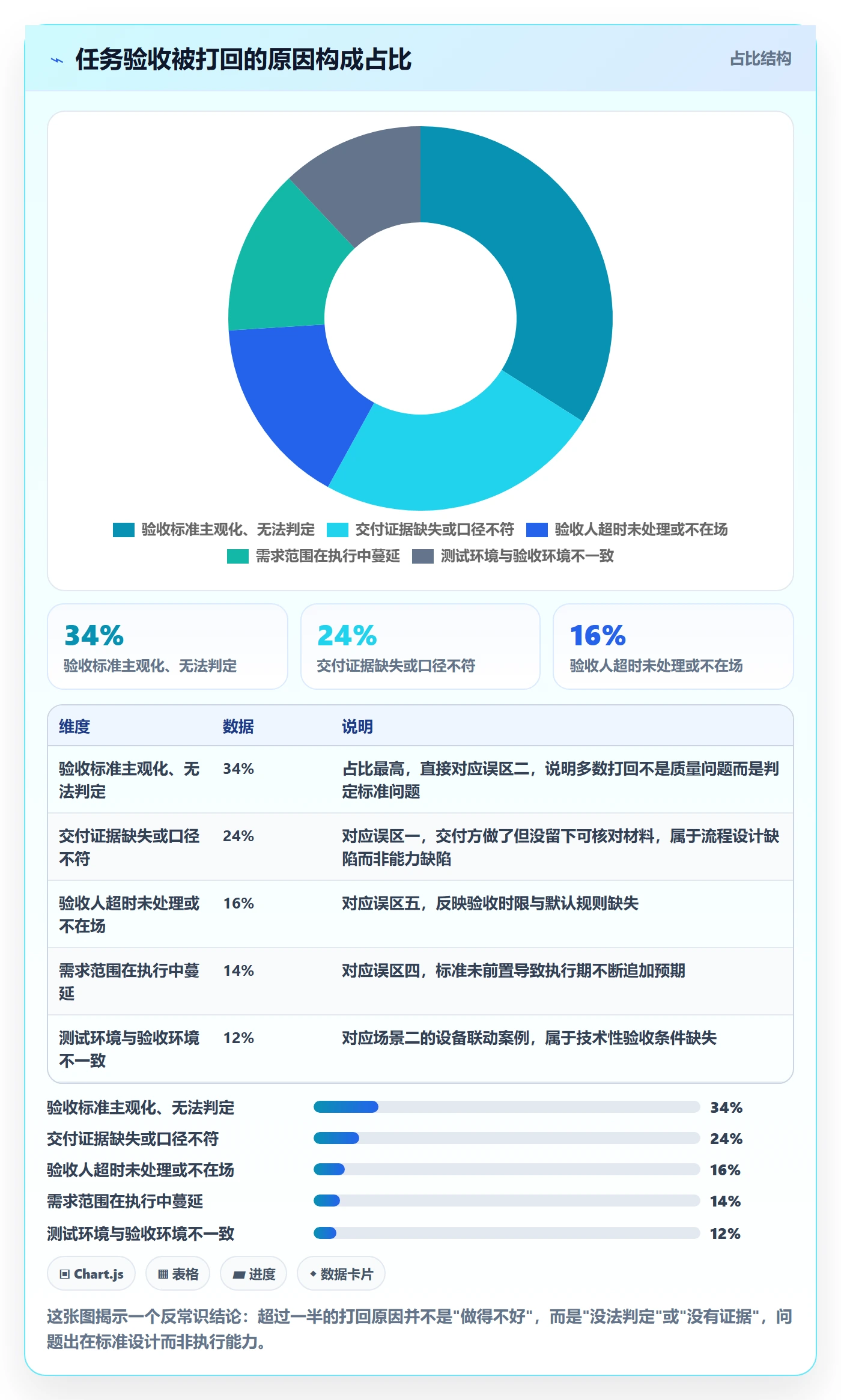Click legend text 测试环境与验收环境不一致
The image size is (841, 1400).
(x=527, y=556)
